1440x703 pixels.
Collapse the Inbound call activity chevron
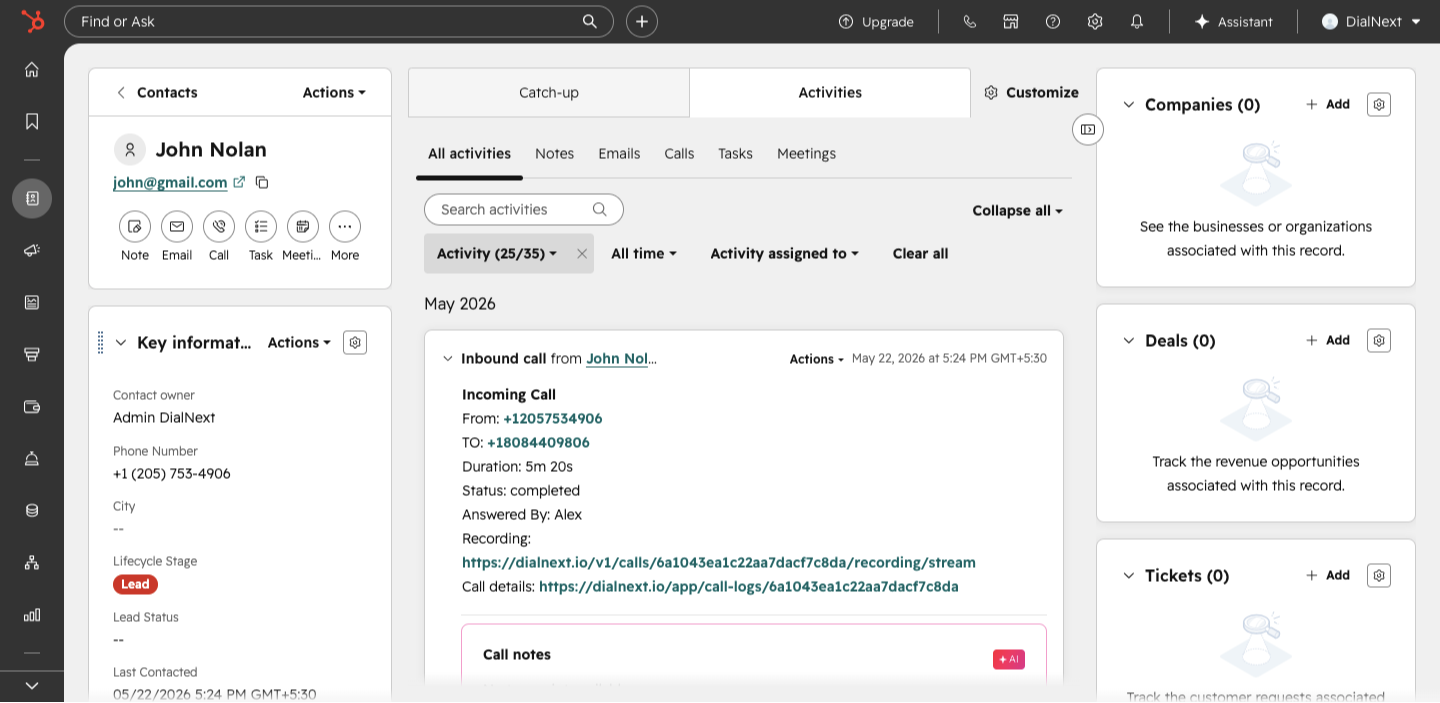[x=448, y=358]
